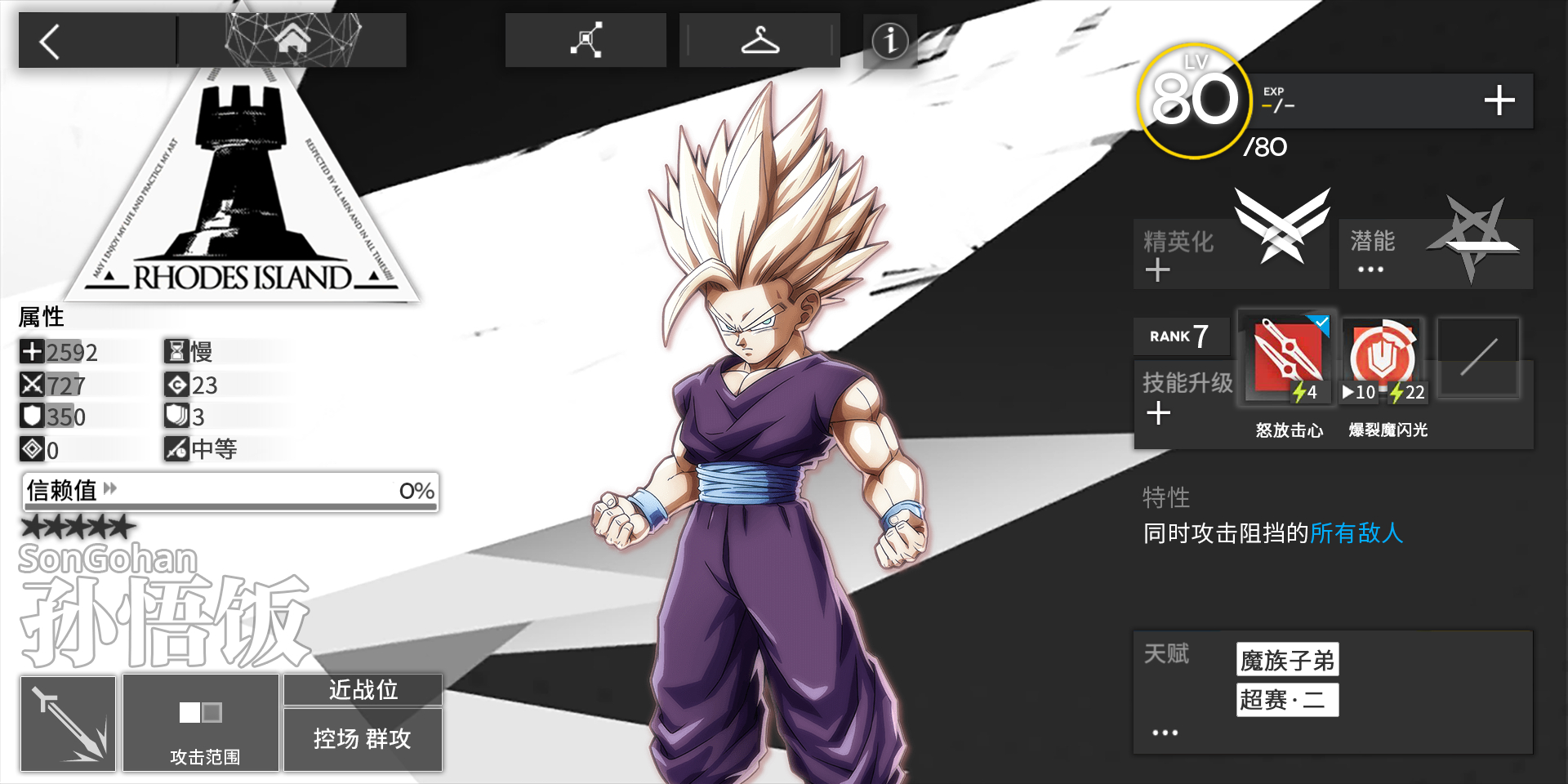Open the 魔族子弟 talent
This screenshot has height=784, width=1568.
coord(1287,660)
